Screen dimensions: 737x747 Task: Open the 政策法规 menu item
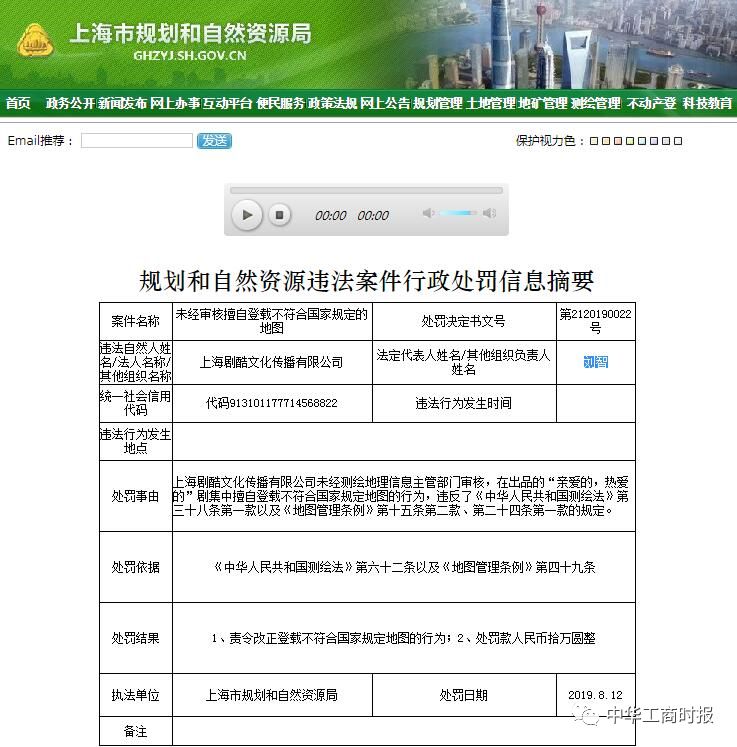pyautogui.click(x=333, y=103)
